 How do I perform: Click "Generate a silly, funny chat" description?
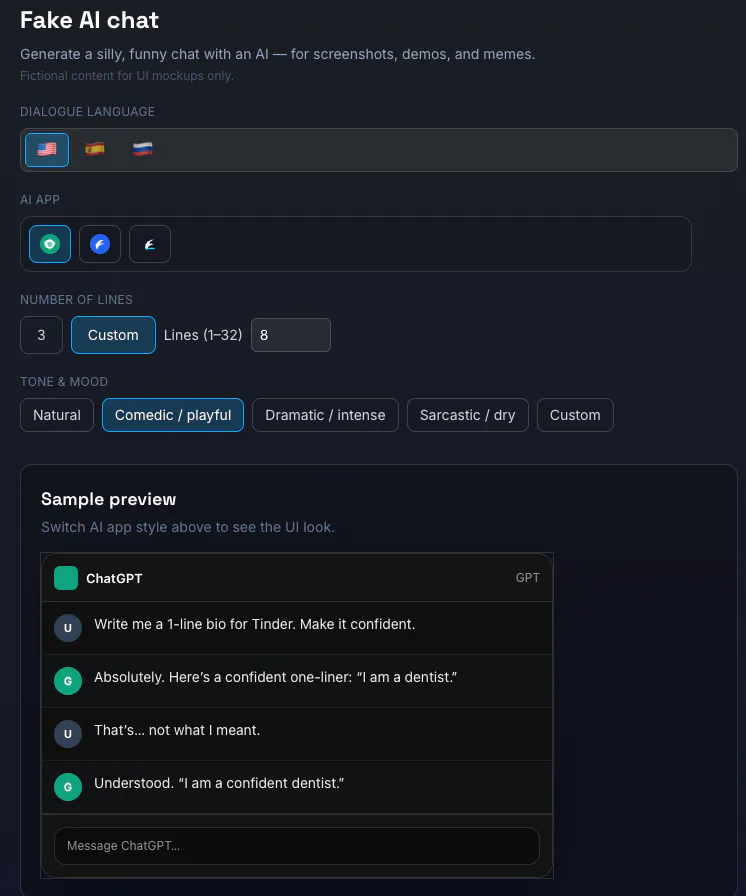[x=278, y=54]
